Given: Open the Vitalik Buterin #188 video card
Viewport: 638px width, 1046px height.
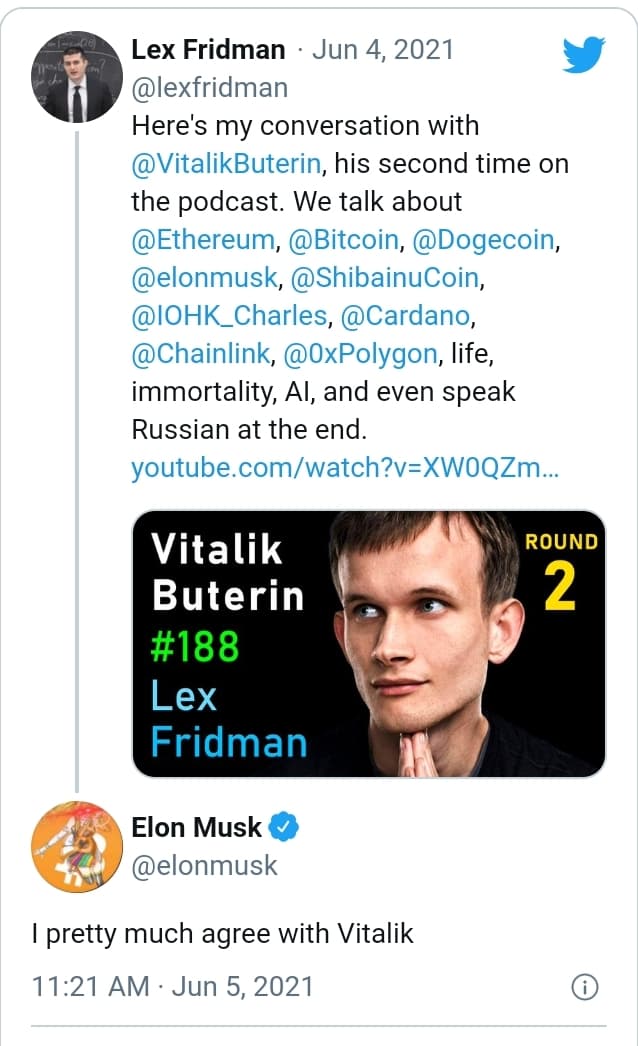Looking at the screenshot, I should tap(369, 644).
